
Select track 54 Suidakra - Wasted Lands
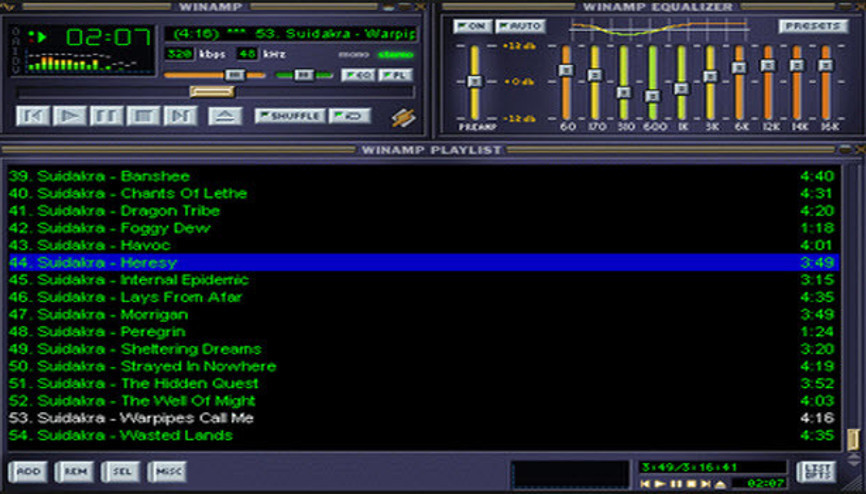(424, 435)
